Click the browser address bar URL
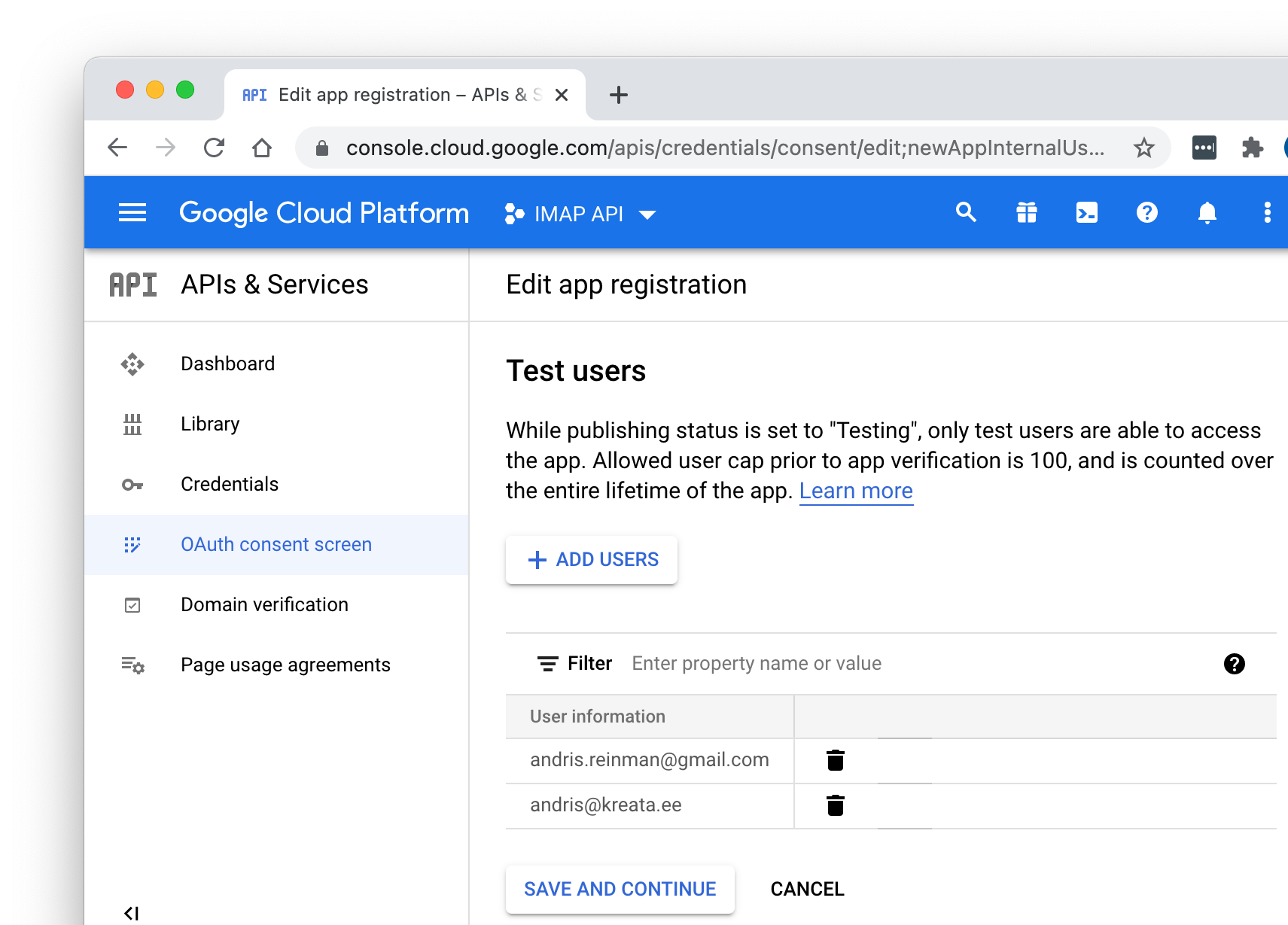Image resolution: width=1288 pixels, height=925 pixels. tap(725, 148)
